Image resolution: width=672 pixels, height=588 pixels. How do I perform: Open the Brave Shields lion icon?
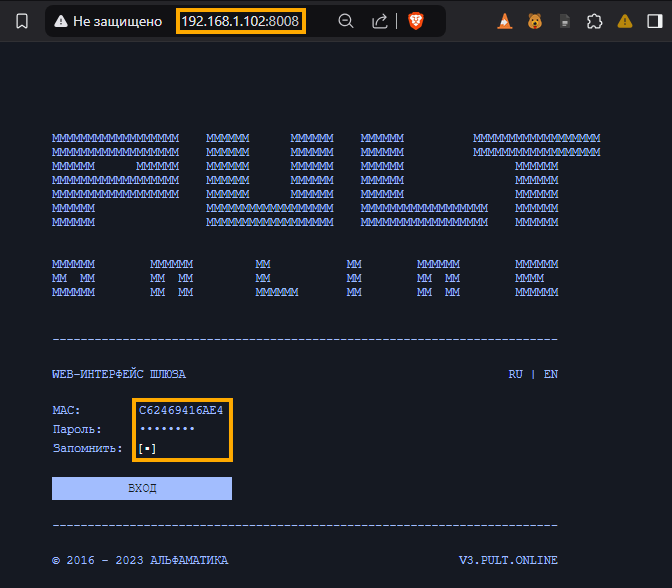416,21
